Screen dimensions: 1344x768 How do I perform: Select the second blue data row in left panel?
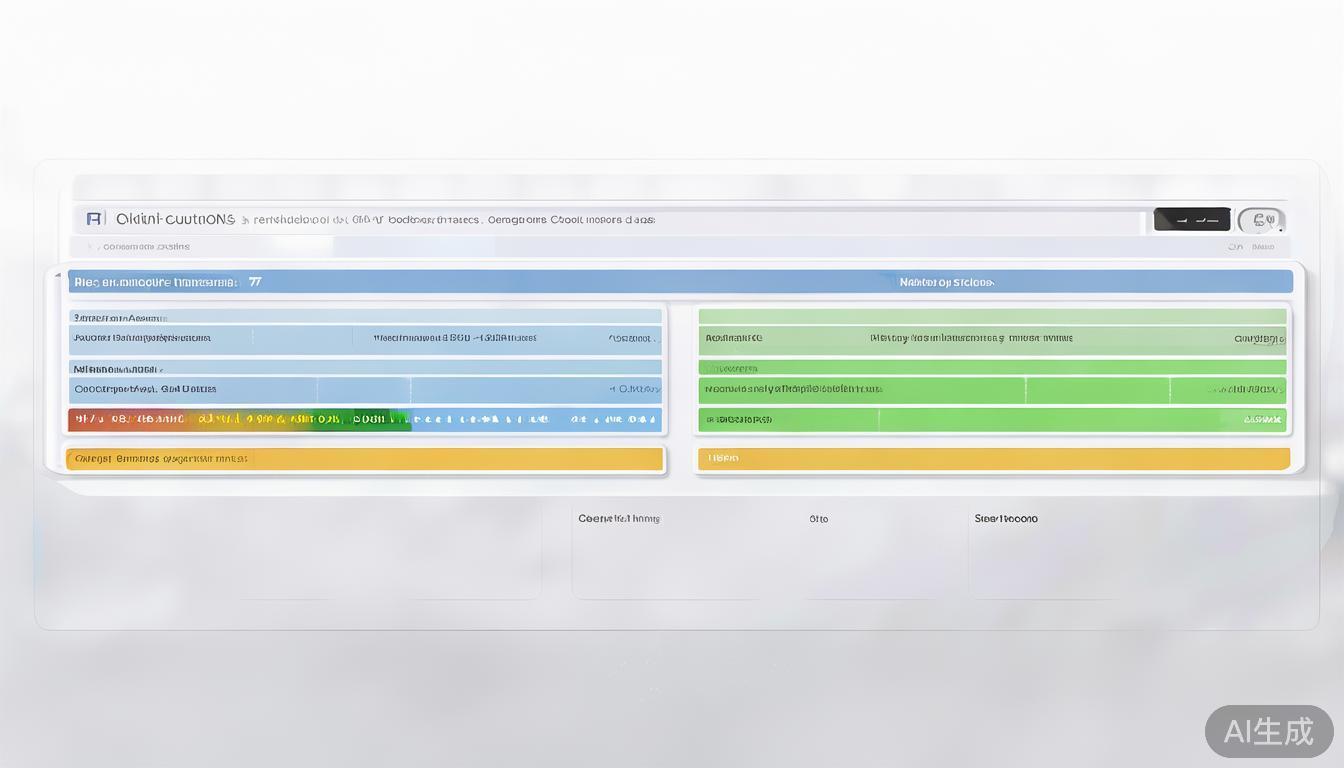(365, 389)
